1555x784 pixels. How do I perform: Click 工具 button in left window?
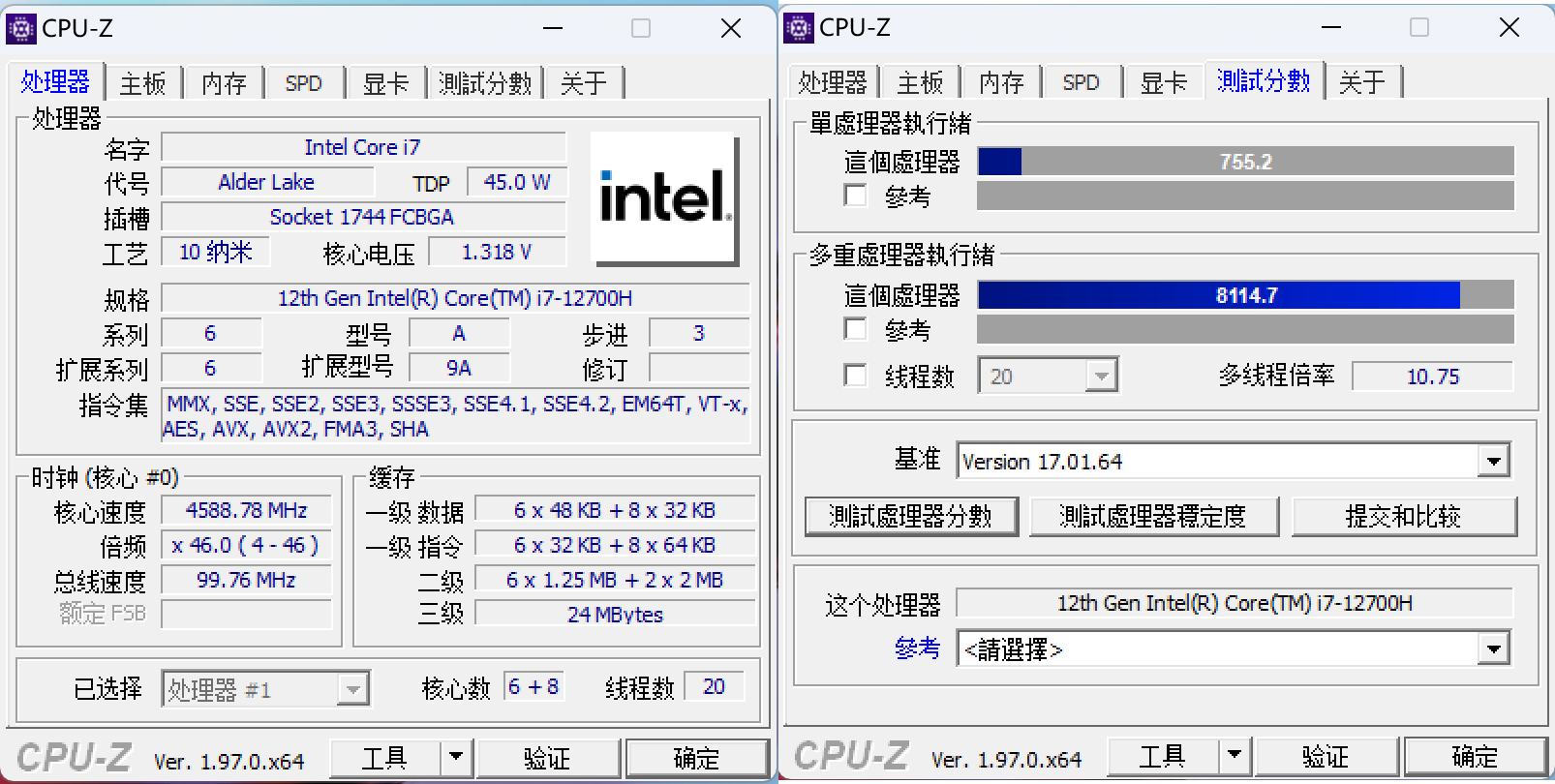[385, 758]
